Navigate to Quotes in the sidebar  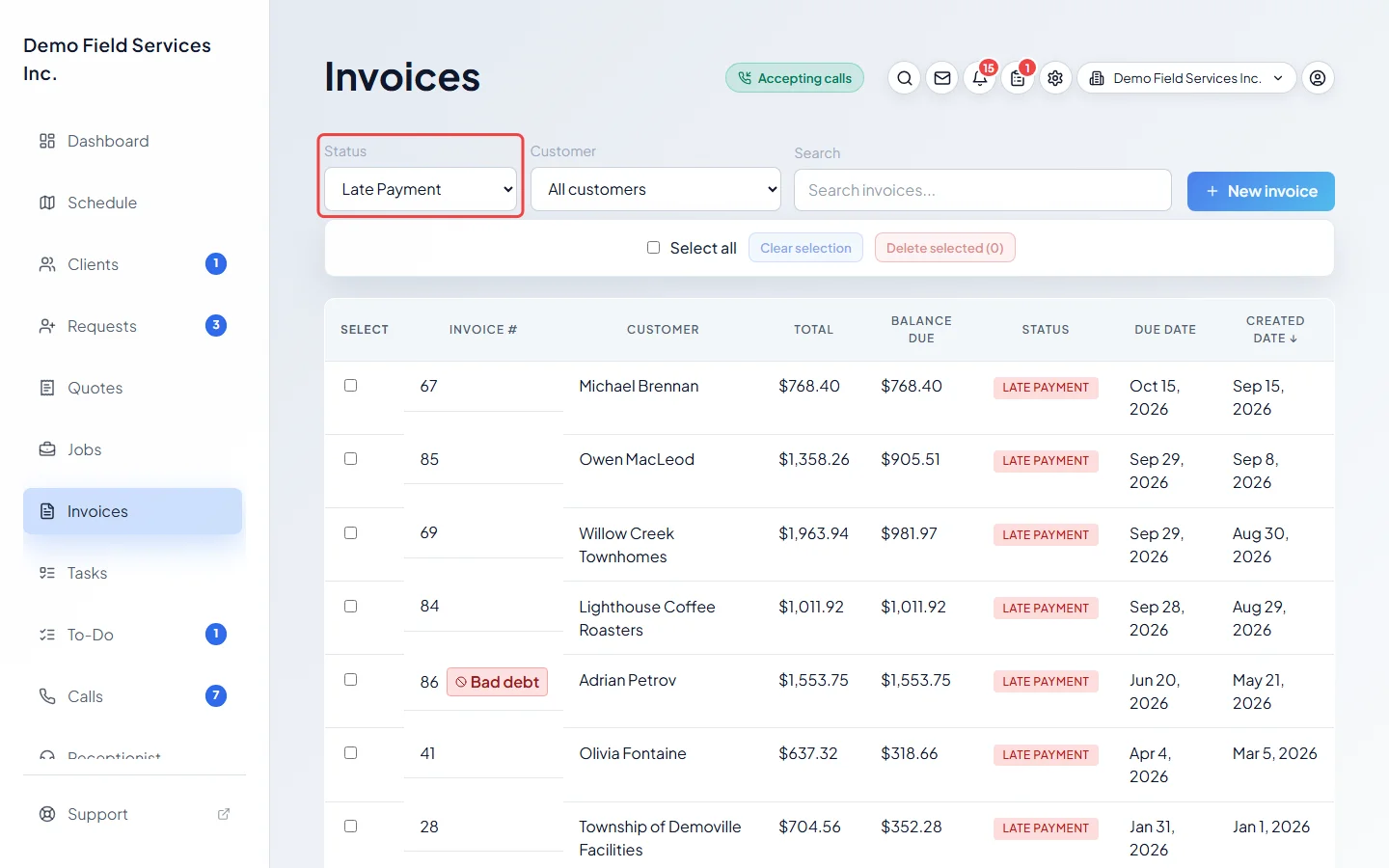[x=133, y=388]
